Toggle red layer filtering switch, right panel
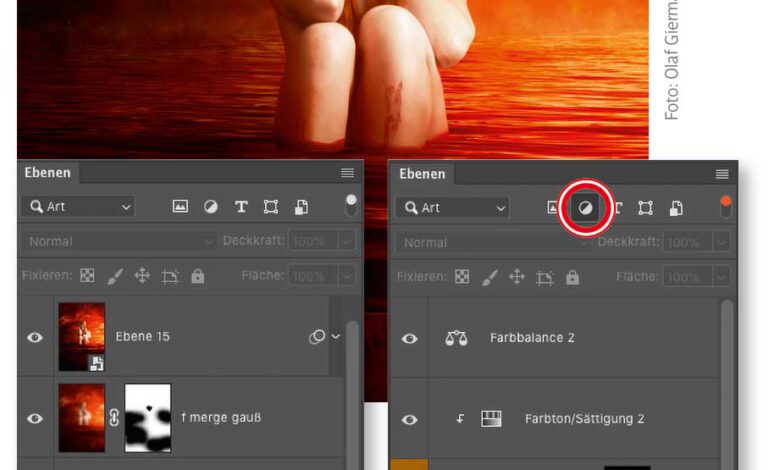Image resolution: width=780 pixels, height=470 pixels. [x=726, y=207]
